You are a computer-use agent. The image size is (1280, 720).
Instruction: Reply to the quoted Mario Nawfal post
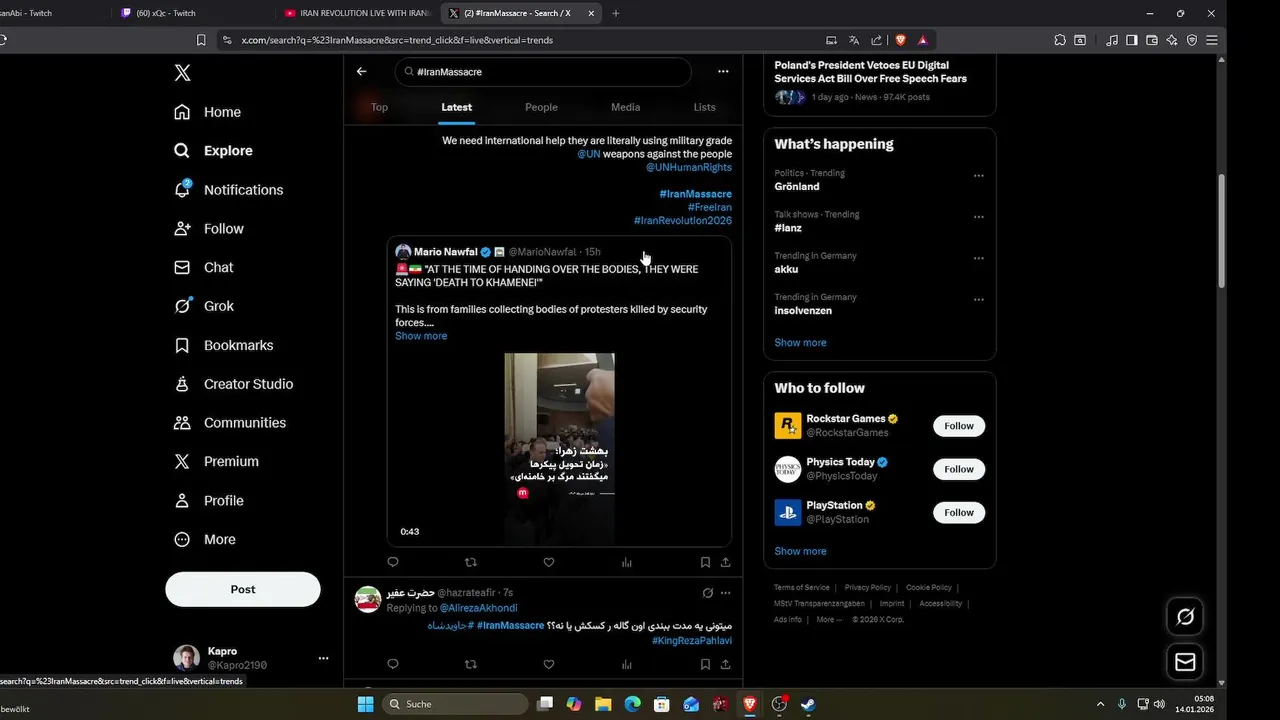tap(393, 563)
